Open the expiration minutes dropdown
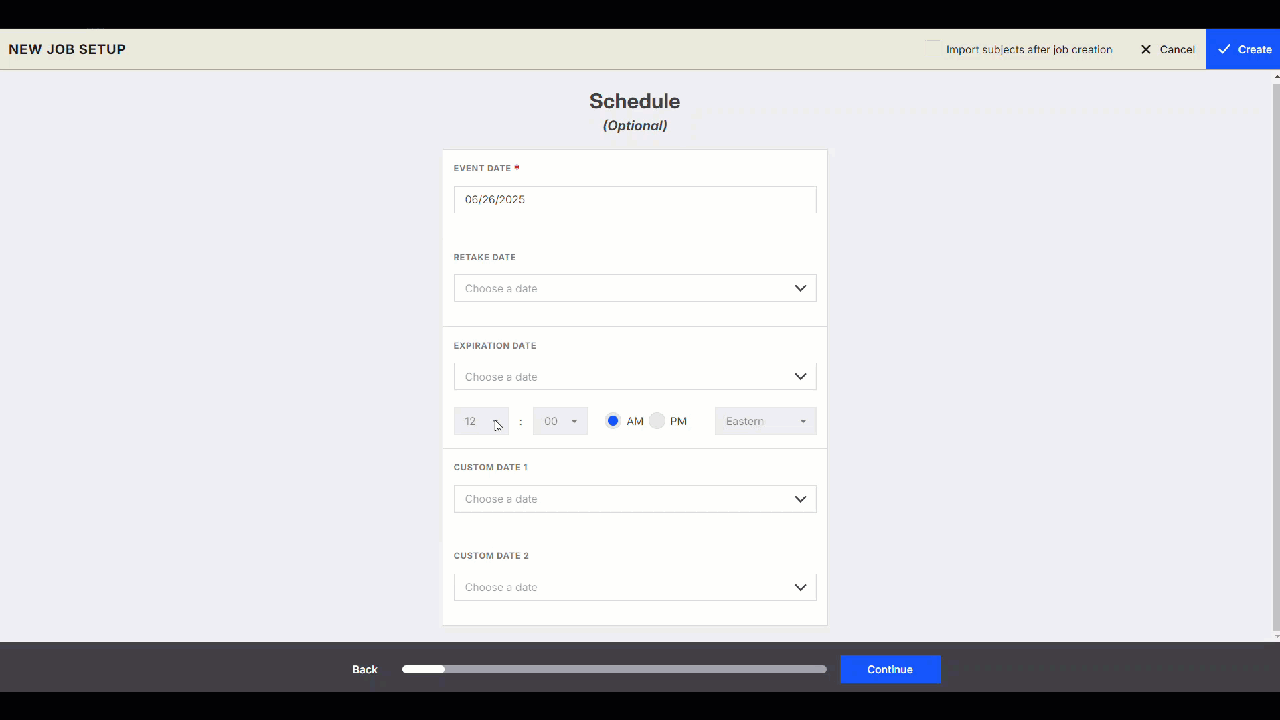 (x=560, y=421)
